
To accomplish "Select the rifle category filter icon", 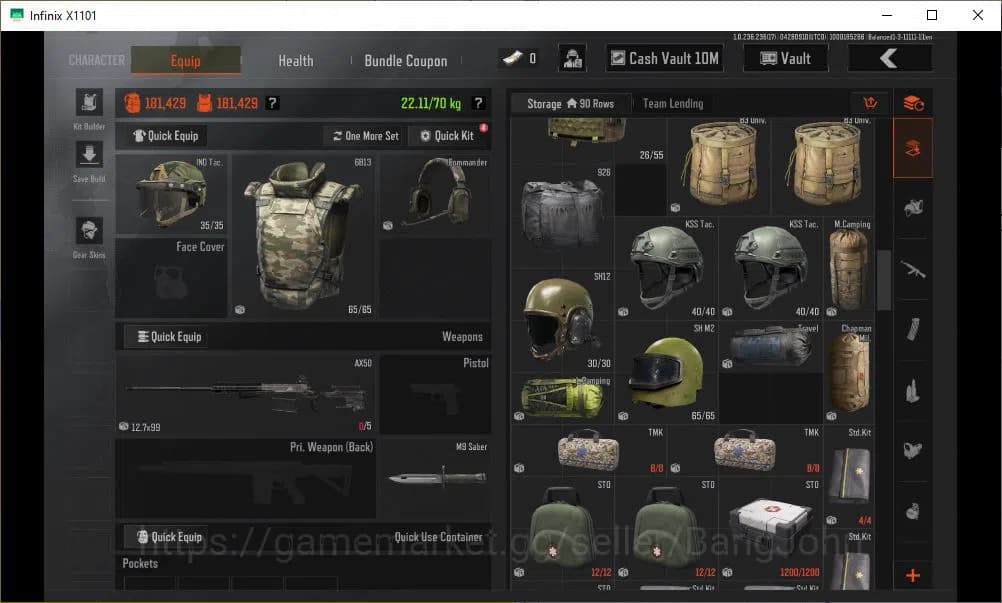I will (912, 268).
